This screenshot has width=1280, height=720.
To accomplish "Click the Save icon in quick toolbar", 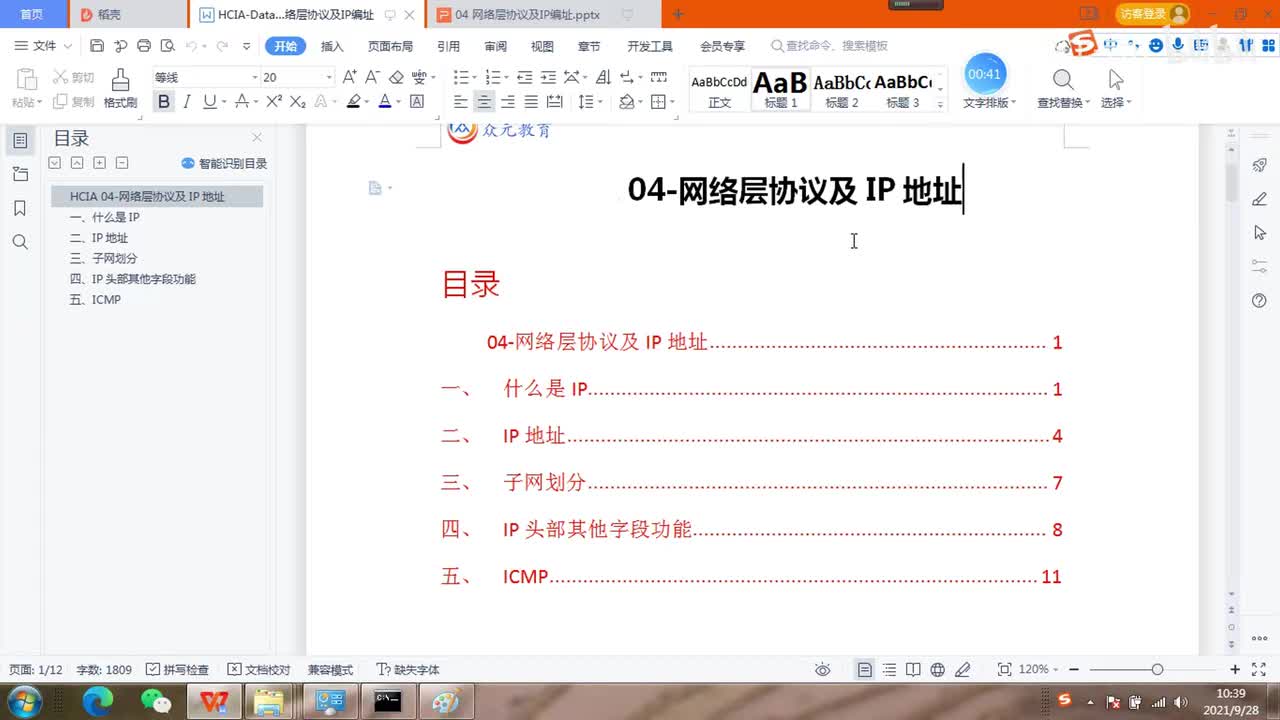I will [x=97, y=46].
